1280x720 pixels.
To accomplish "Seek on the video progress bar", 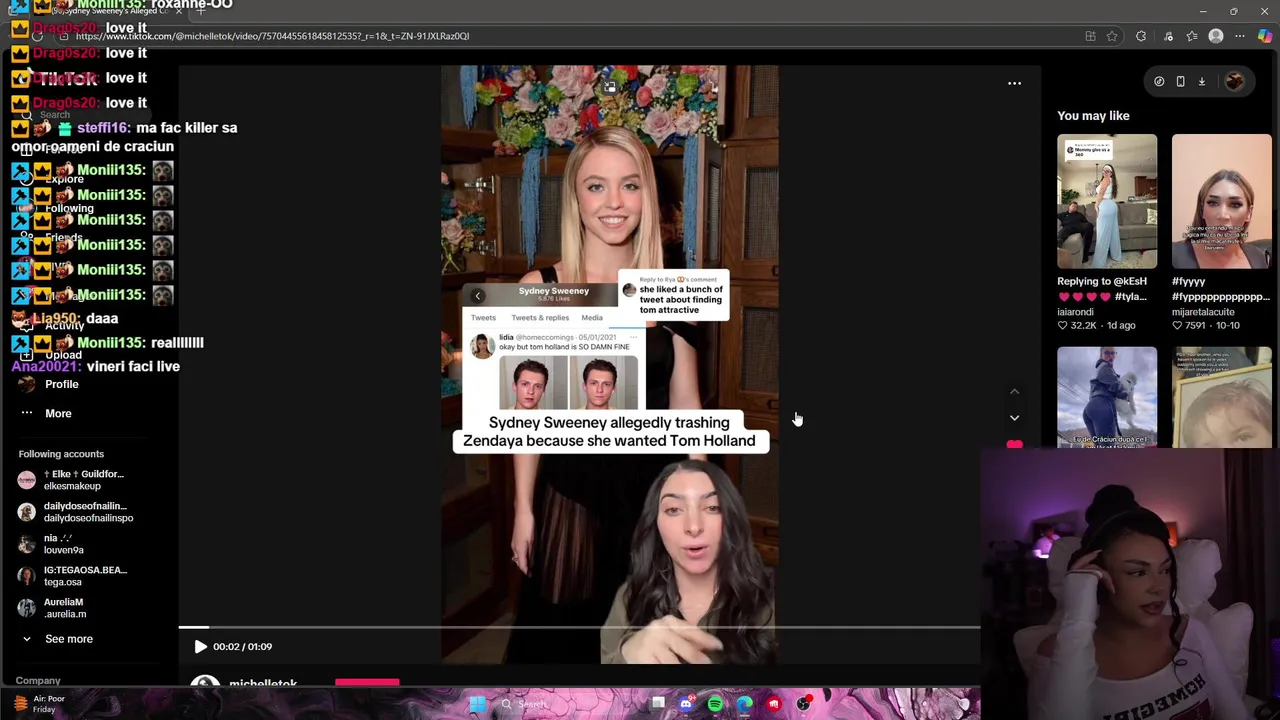I will tap(580, 627).
